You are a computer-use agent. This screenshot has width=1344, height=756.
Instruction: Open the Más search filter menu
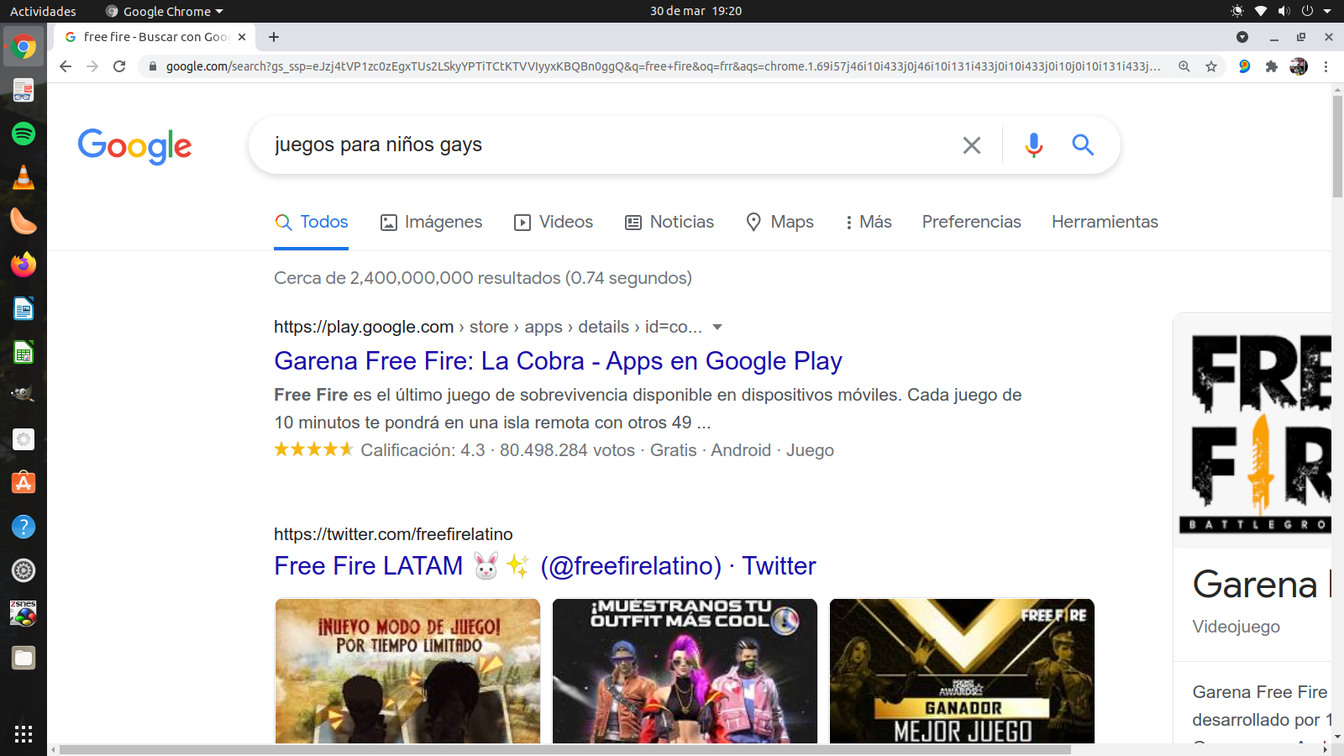coord(868,222)
